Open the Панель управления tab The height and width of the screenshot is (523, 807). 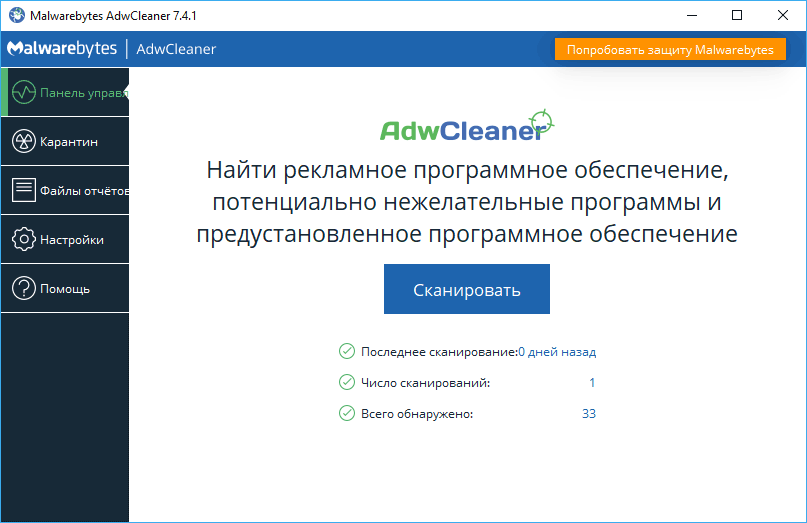[65, 92]
